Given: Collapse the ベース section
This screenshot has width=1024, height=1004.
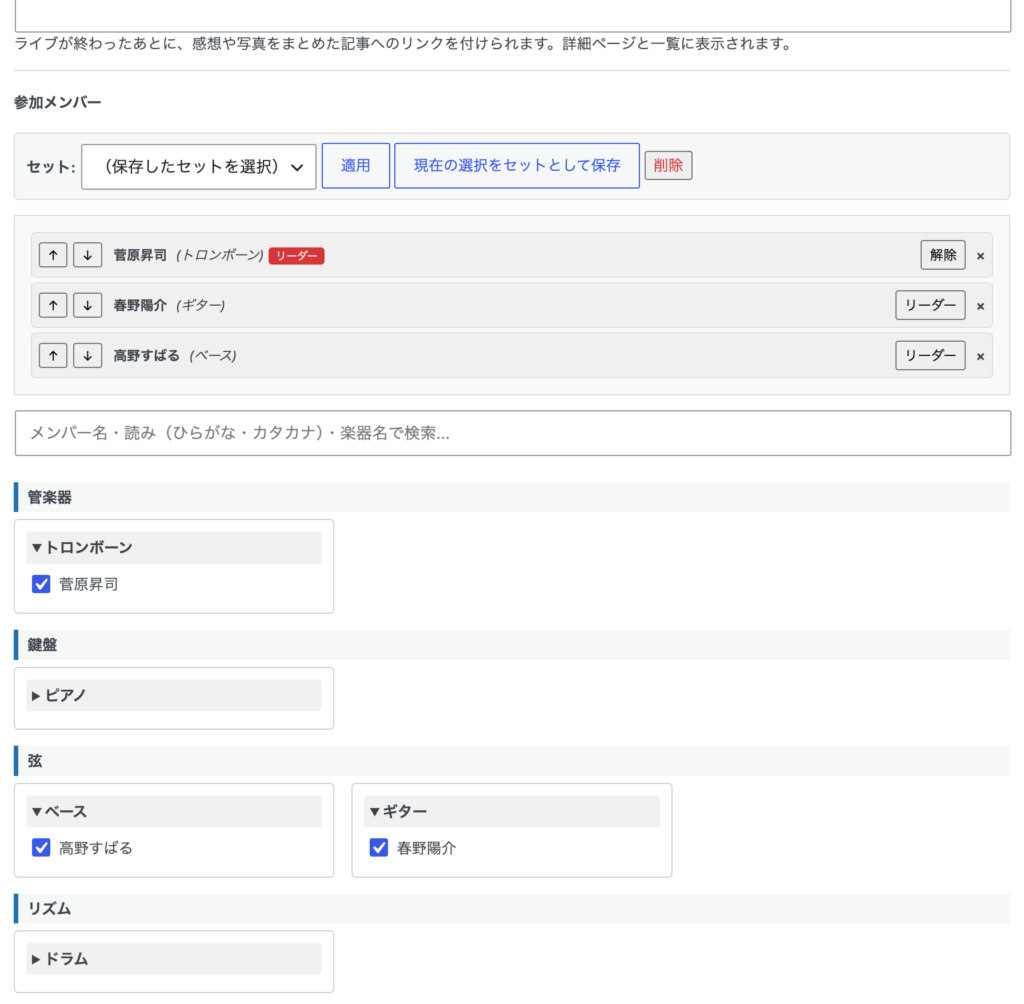Looking at the screenshot, I should point(174,811).
